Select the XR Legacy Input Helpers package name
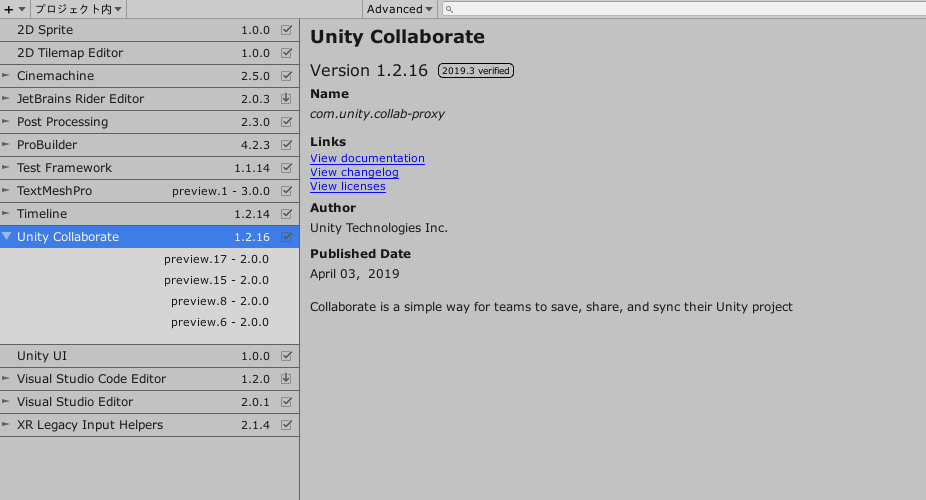 [90, 425]
